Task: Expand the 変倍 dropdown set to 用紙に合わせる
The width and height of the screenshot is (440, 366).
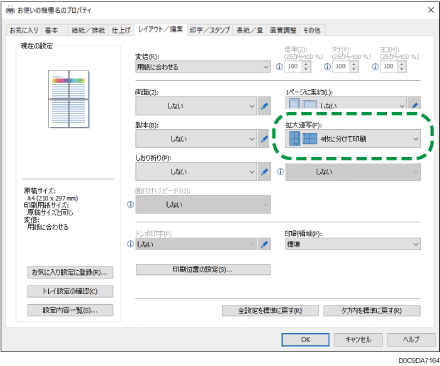Action: pyautogui.click(x=203, y=67)
